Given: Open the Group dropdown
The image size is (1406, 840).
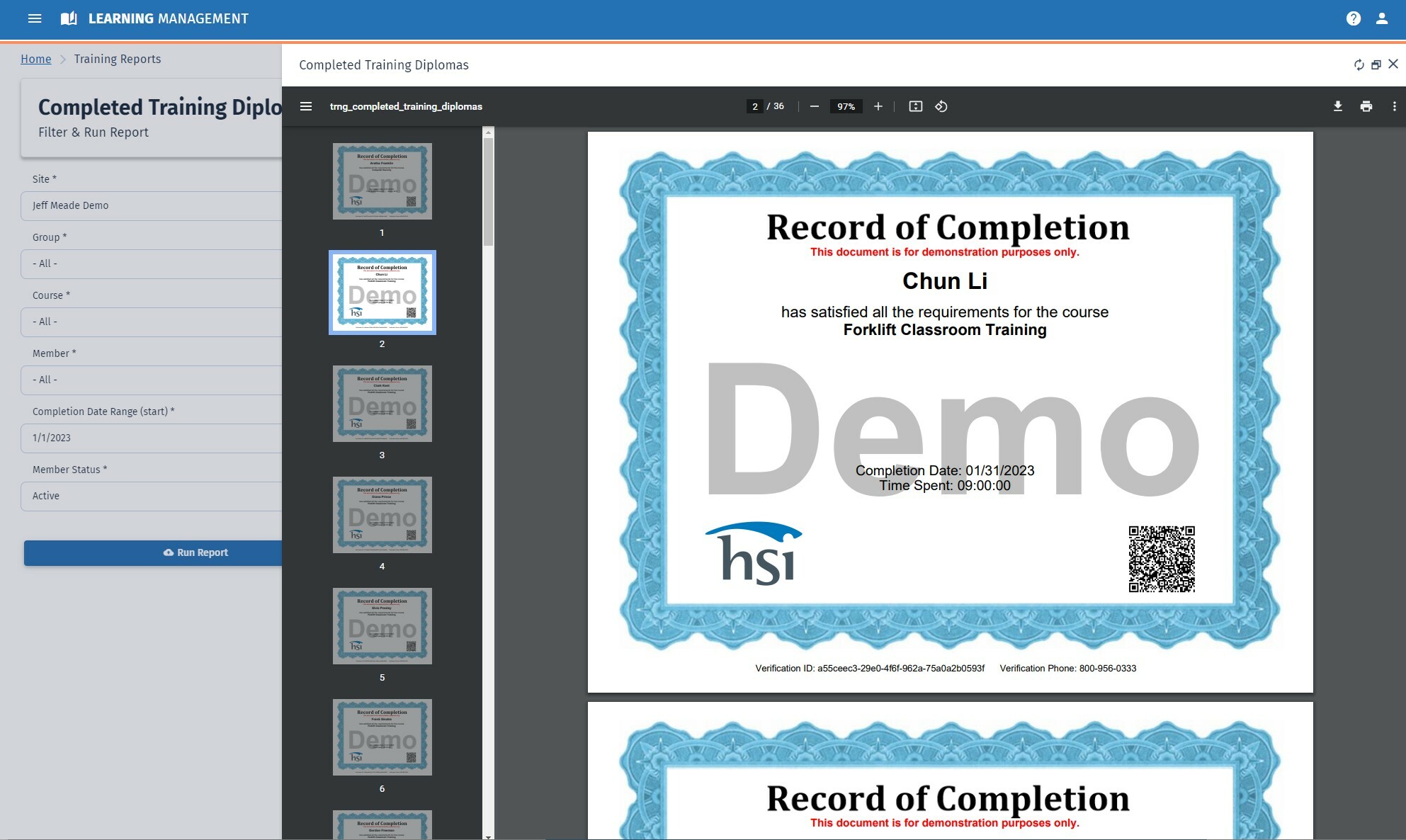Looking at the screenshot, I should 152,263.
